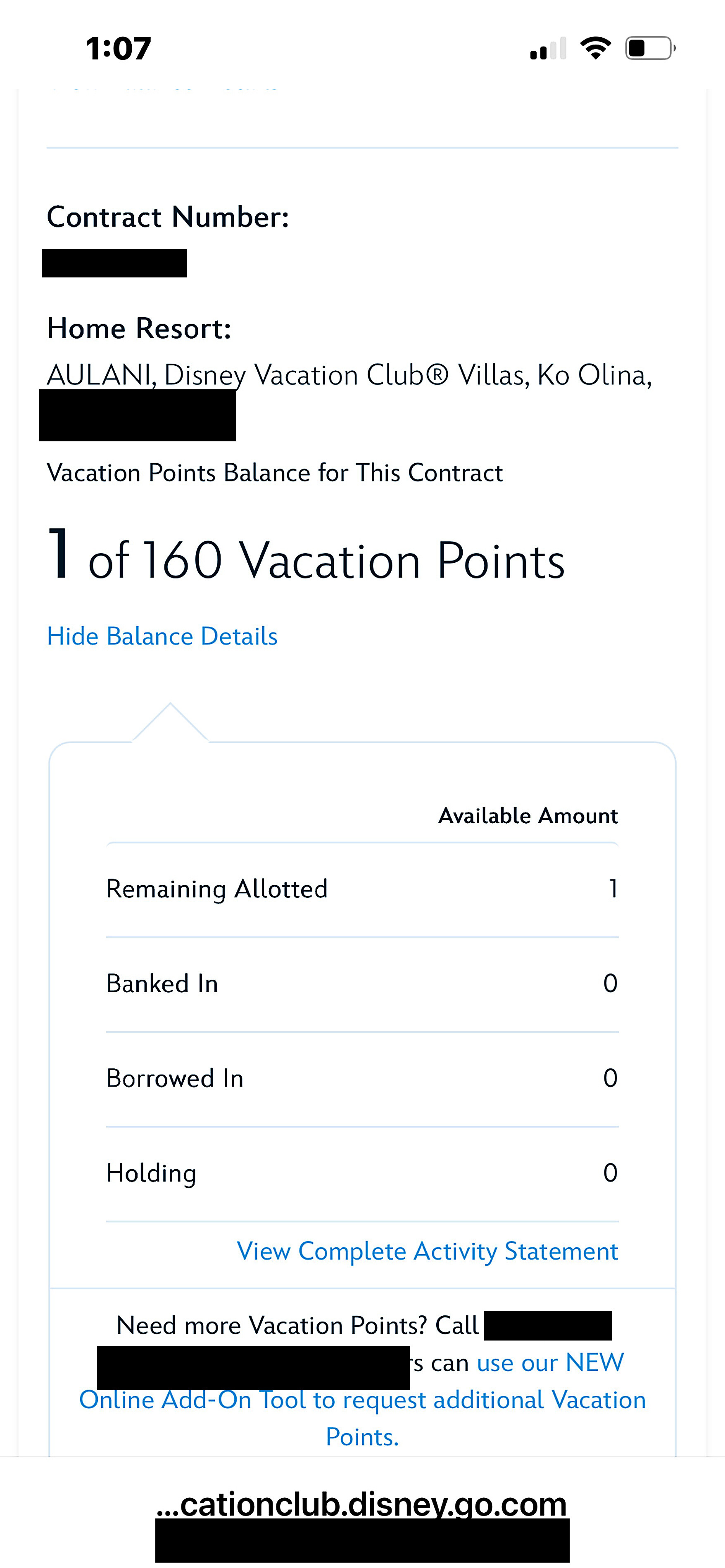
Task: Collapse details via Hide Balance Details
Action: point(162,636)
